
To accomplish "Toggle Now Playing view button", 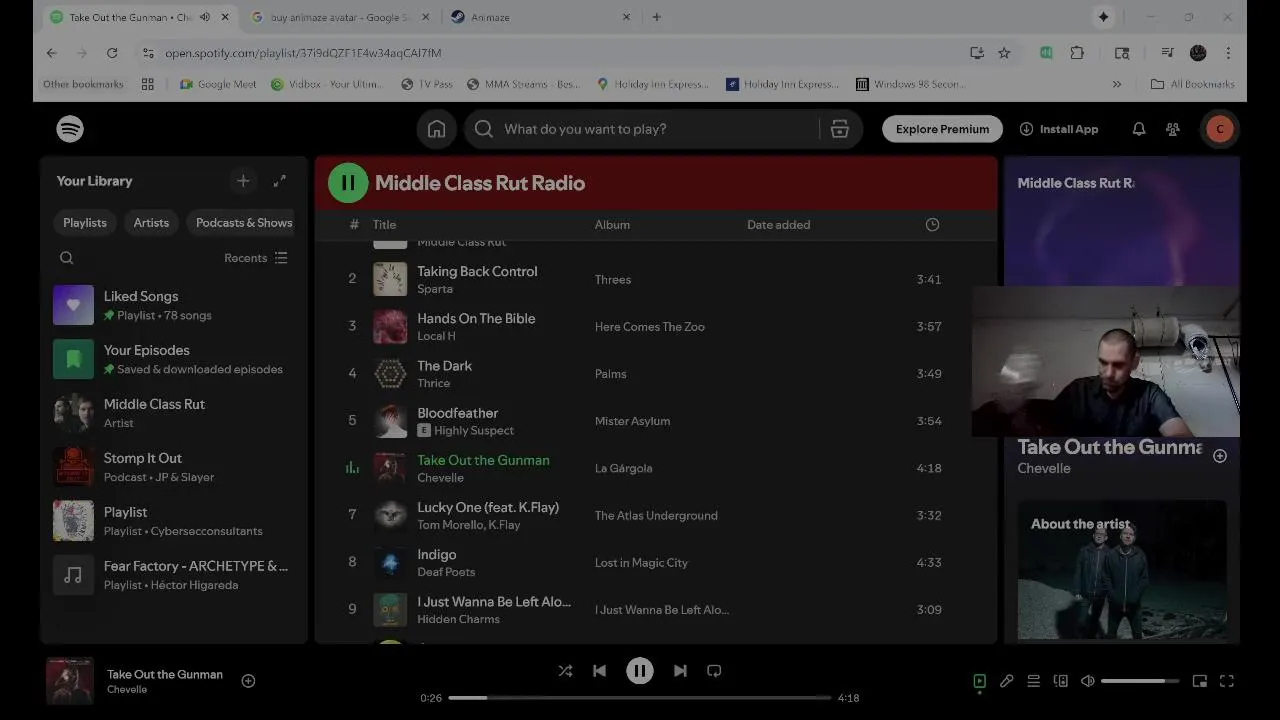I will [x=980, y=681].
